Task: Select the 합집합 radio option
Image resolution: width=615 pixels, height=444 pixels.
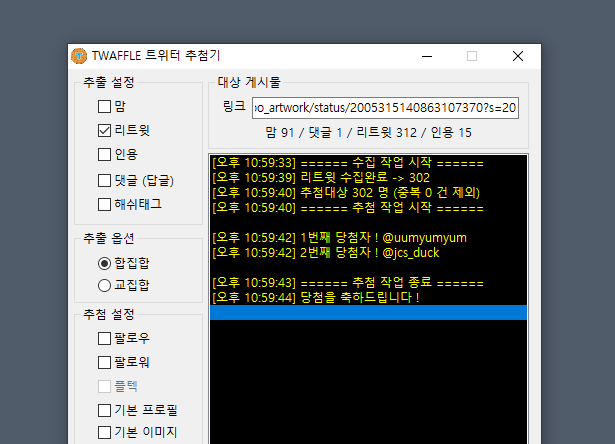Action: point(104,263)
